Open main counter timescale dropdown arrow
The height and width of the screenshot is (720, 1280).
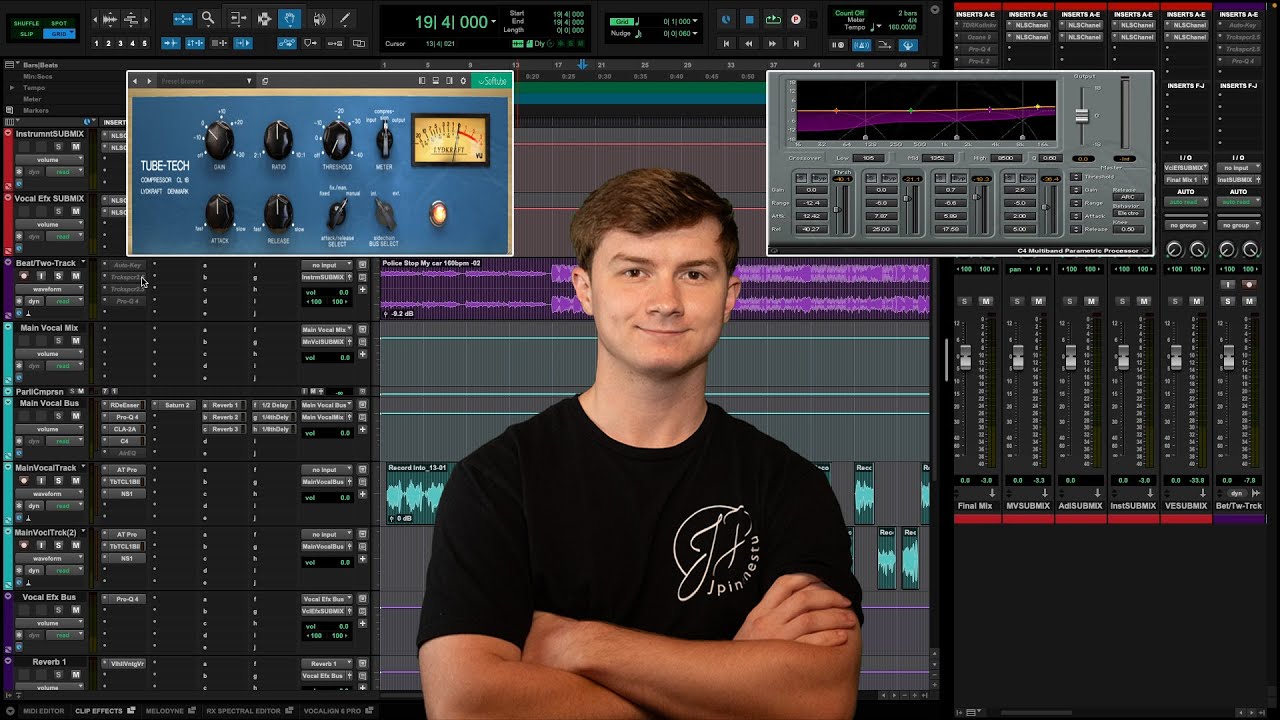coord(493,21)
